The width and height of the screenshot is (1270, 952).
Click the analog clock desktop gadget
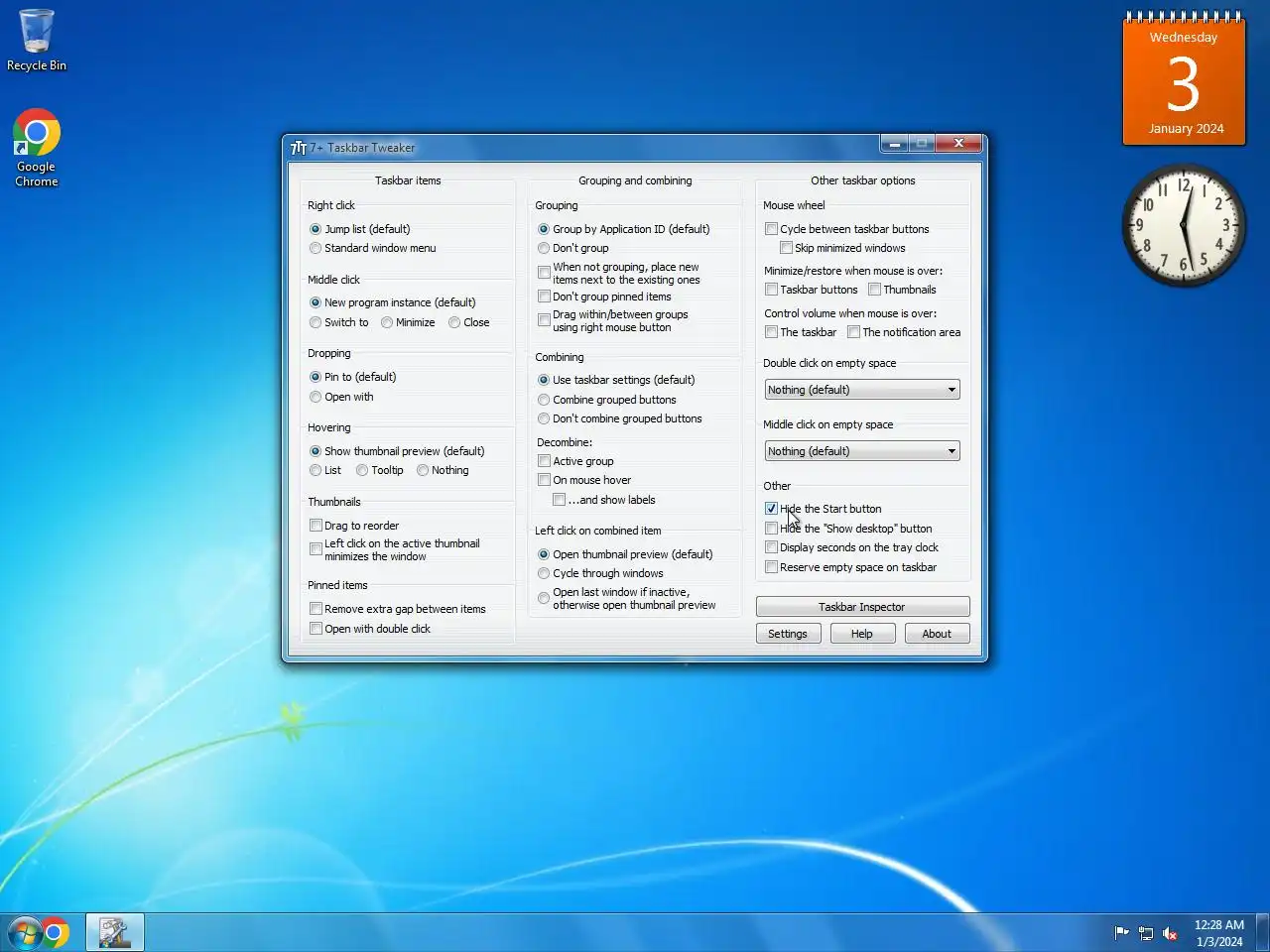pos(1184,226)
